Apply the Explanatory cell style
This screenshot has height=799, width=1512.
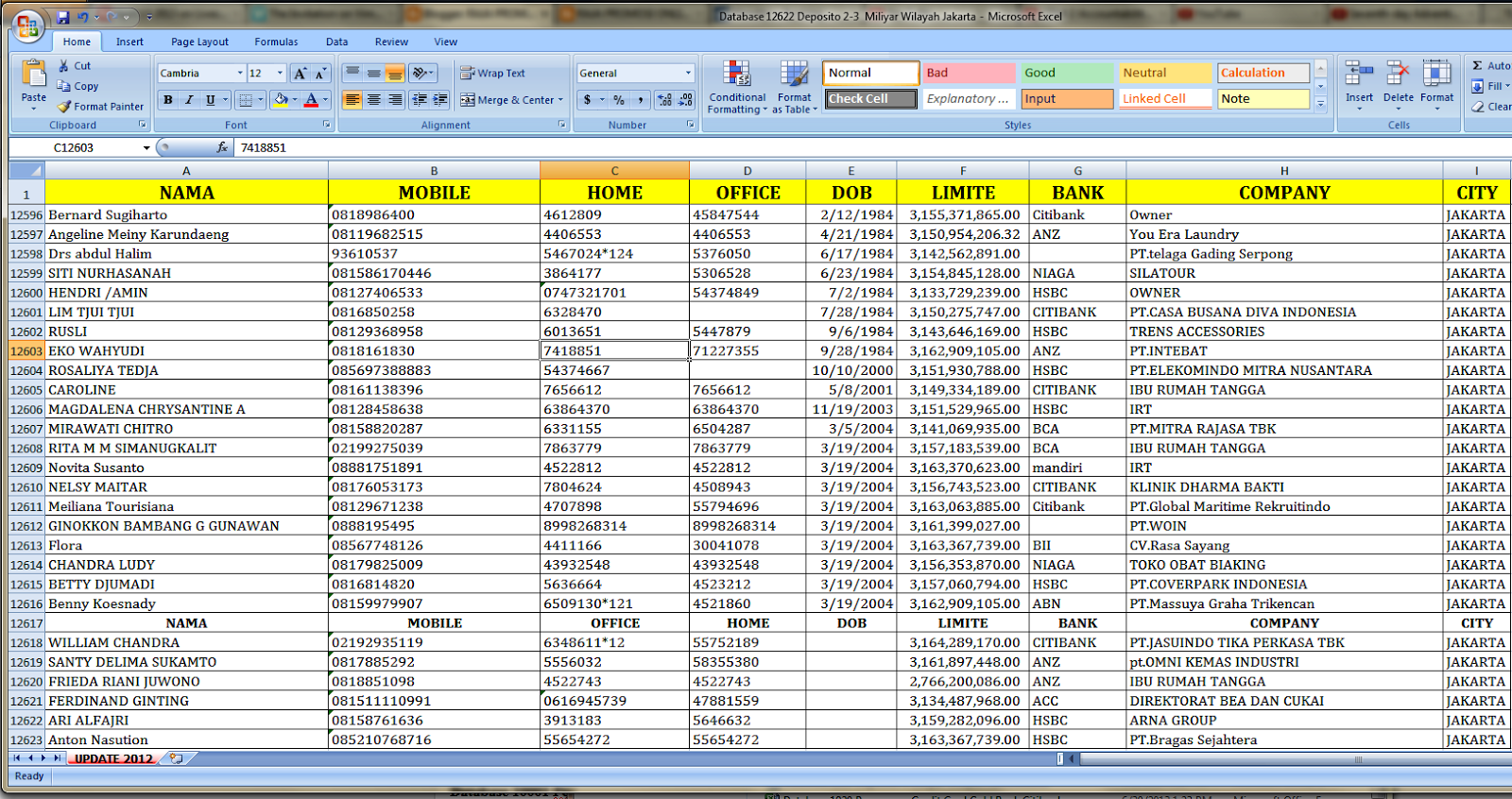(x=969, y=98)
